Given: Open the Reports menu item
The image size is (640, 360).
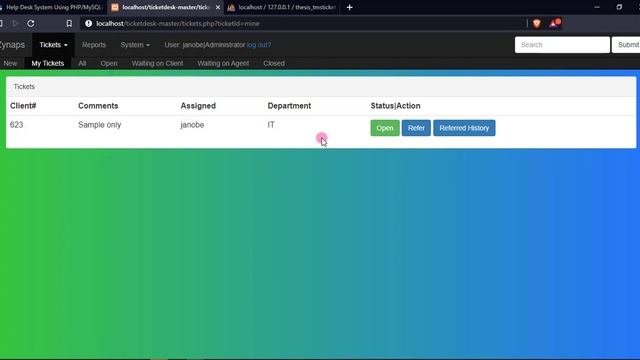Looking at the screenshot, I should coord(94,45).
